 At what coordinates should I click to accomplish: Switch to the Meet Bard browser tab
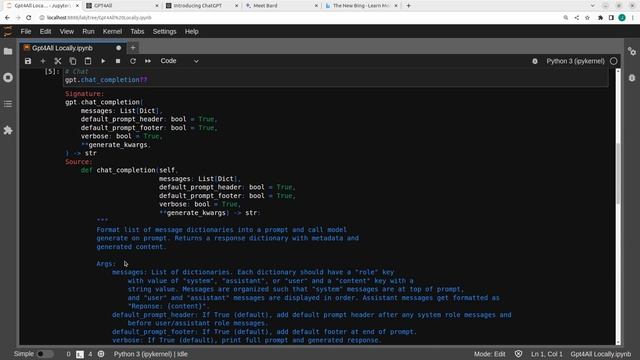[x=281, y=6]
